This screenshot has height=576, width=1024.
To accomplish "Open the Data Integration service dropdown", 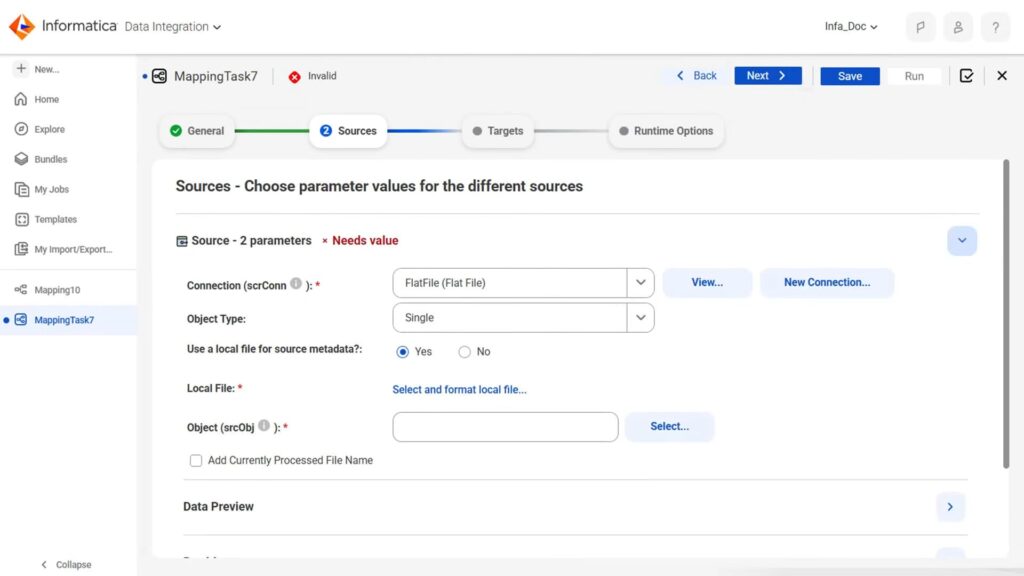I will click(x=173, y=27).
